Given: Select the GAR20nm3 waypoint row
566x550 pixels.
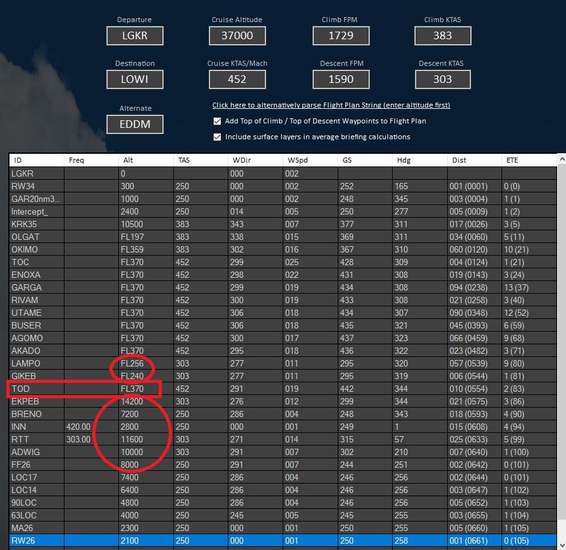Looking at the screenshot, I should pyautogui.click(x=283, y=199).
